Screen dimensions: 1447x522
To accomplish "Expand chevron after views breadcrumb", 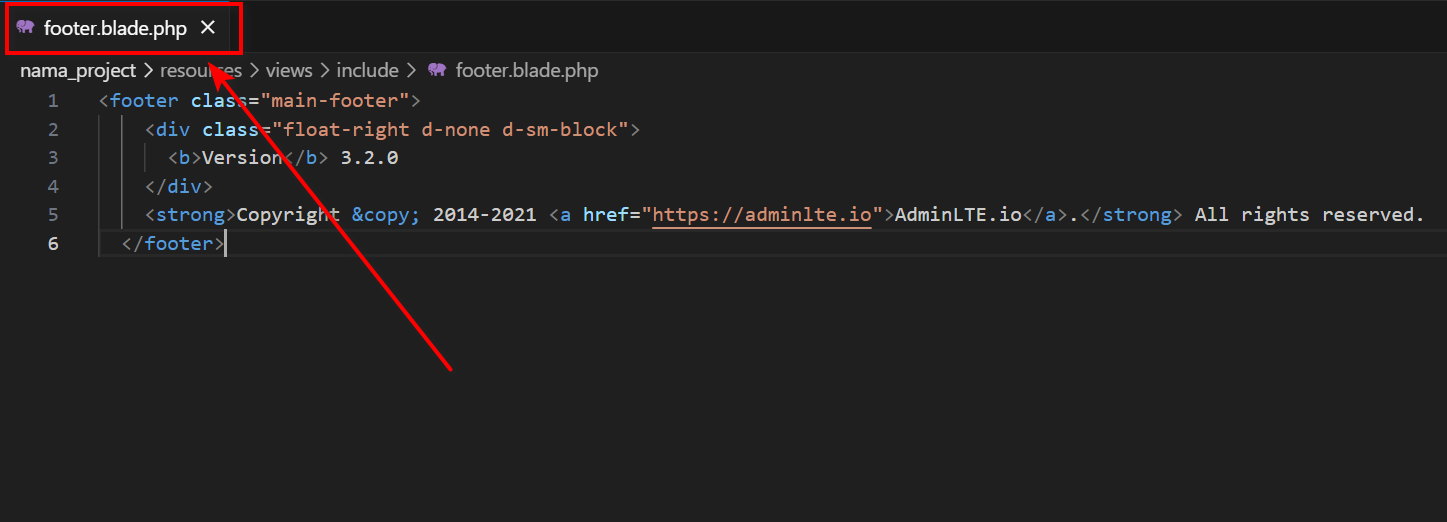I will (x=324, y=71).
